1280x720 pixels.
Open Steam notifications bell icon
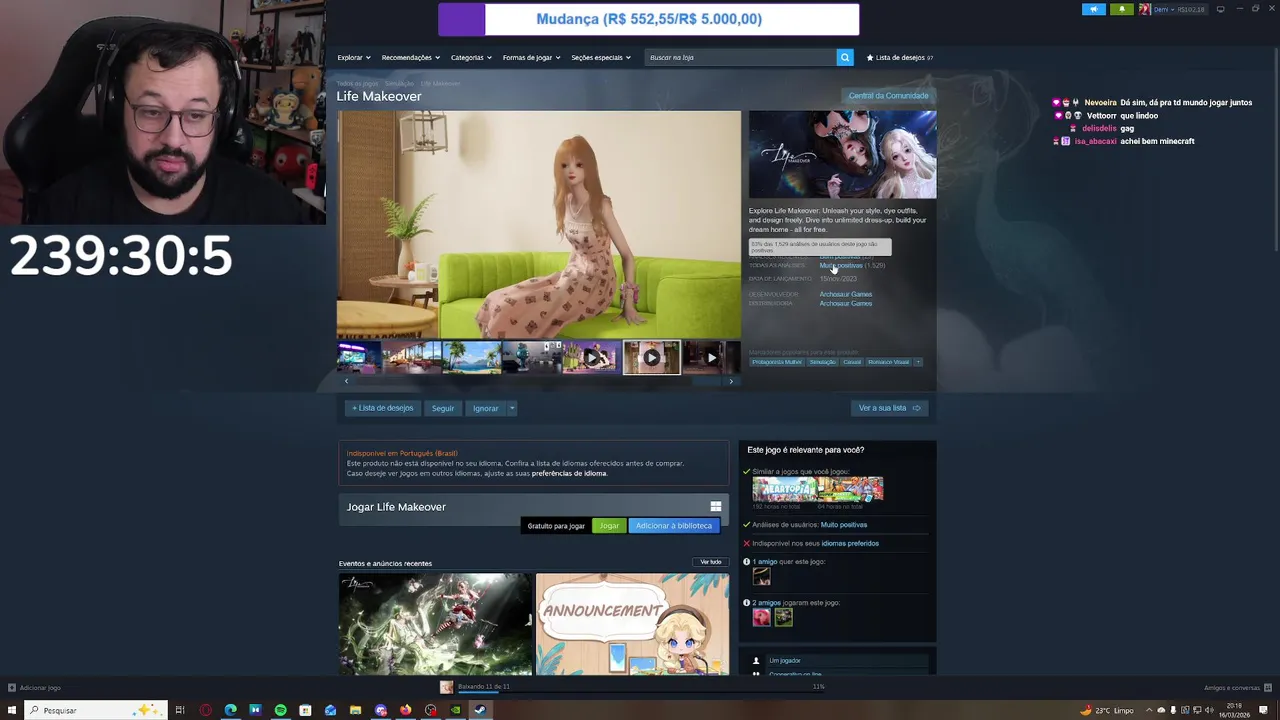1121,9
